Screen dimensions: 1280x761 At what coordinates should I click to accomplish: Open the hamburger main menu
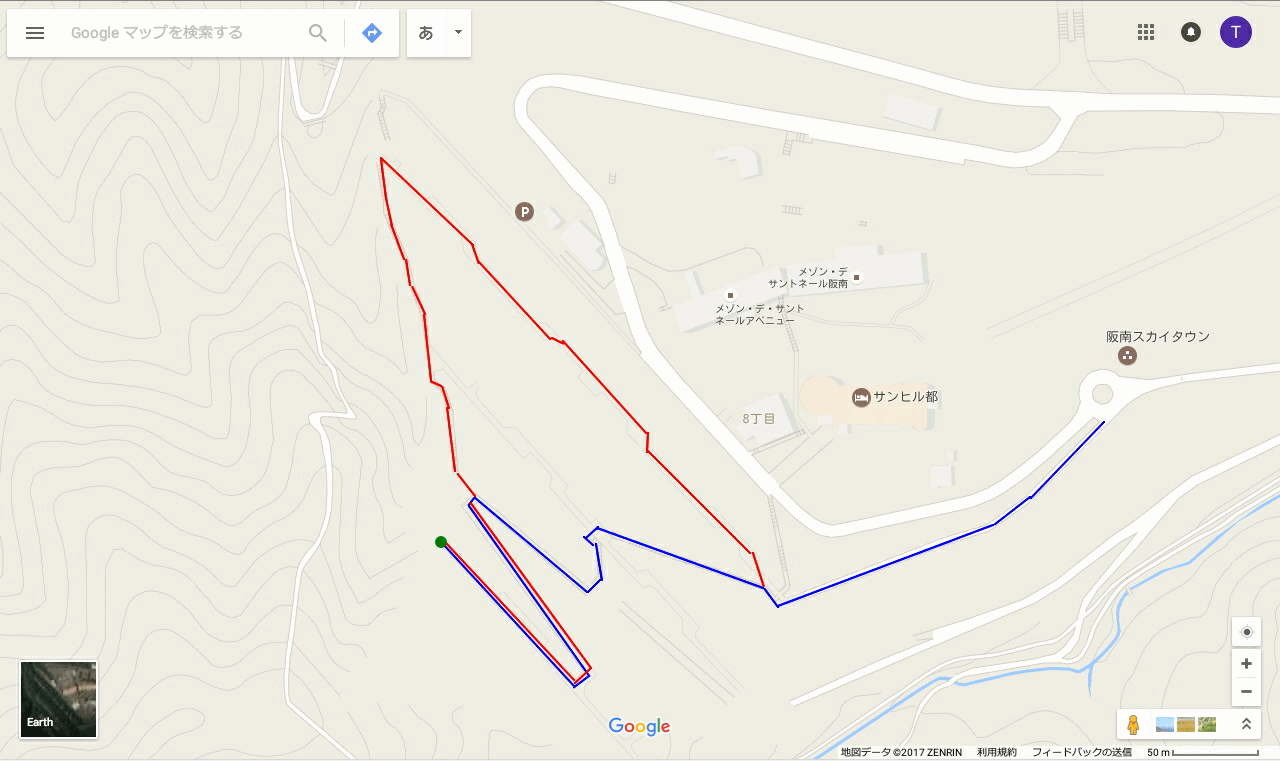(35, 33)
